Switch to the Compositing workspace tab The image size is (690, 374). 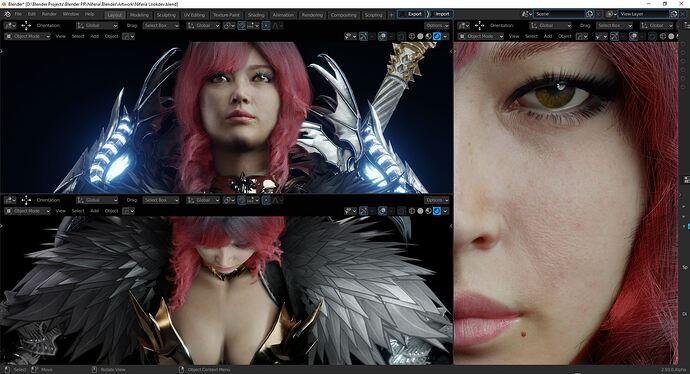[x=343, y=15]
